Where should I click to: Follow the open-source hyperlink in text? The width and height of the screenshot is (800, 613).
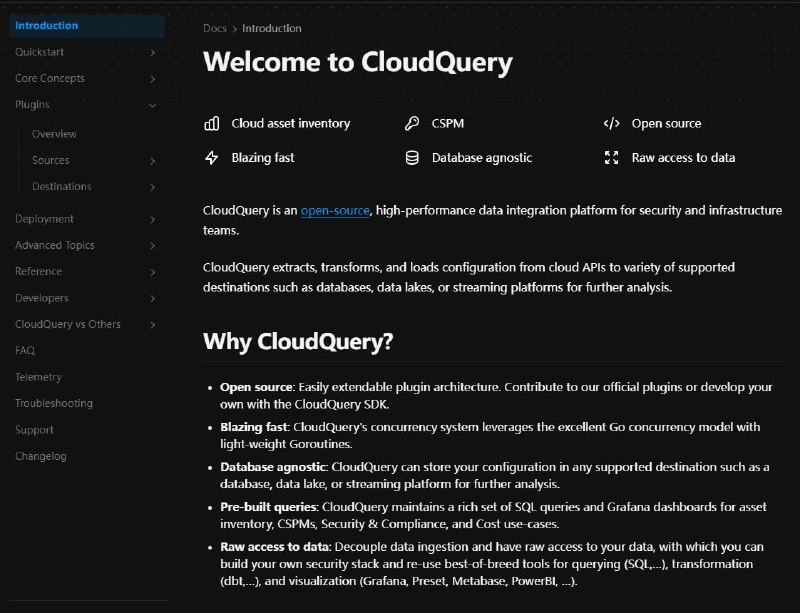335,211
